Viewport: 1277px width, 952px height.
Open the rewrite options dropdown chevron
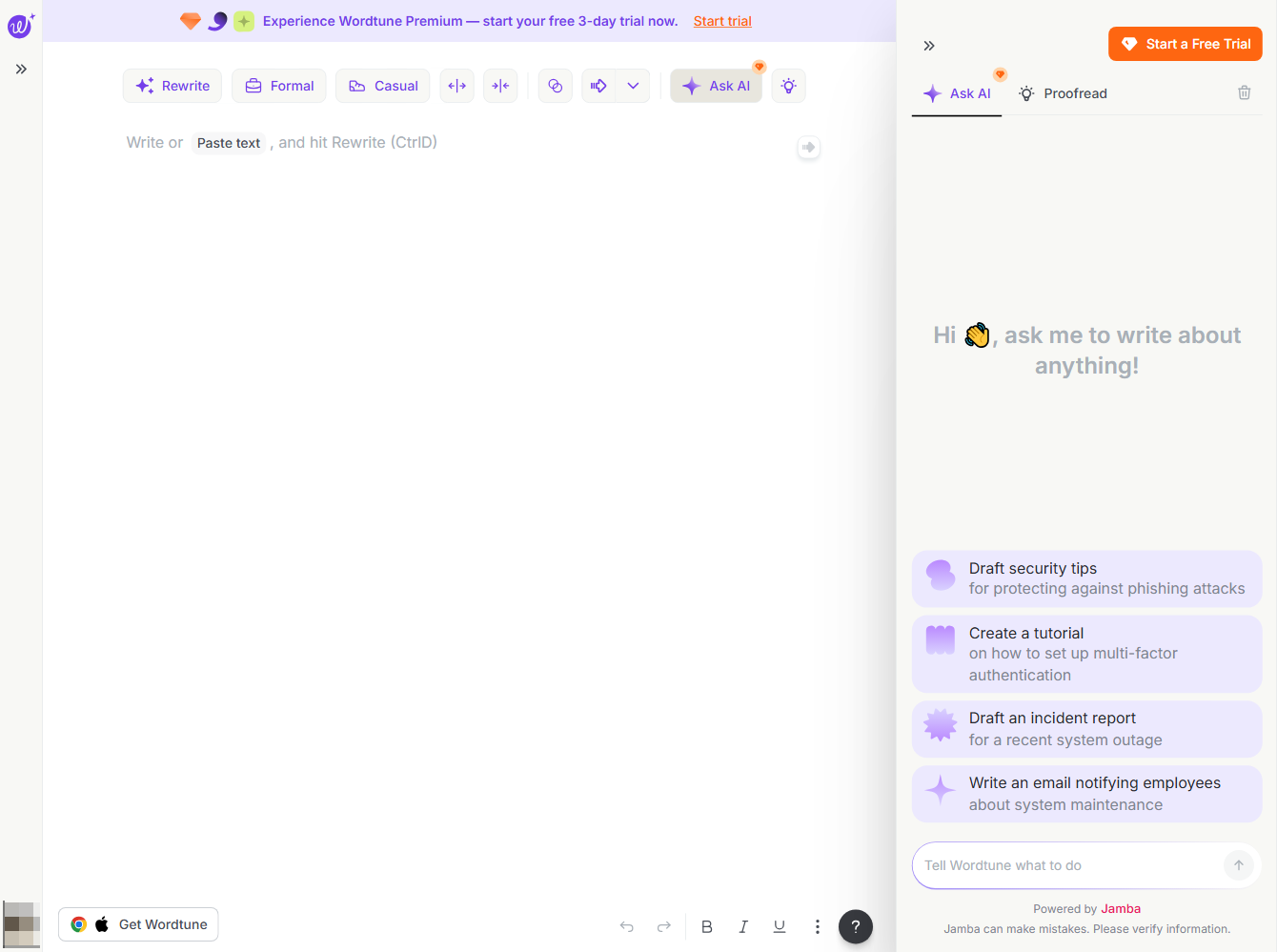tap(633, 86)
